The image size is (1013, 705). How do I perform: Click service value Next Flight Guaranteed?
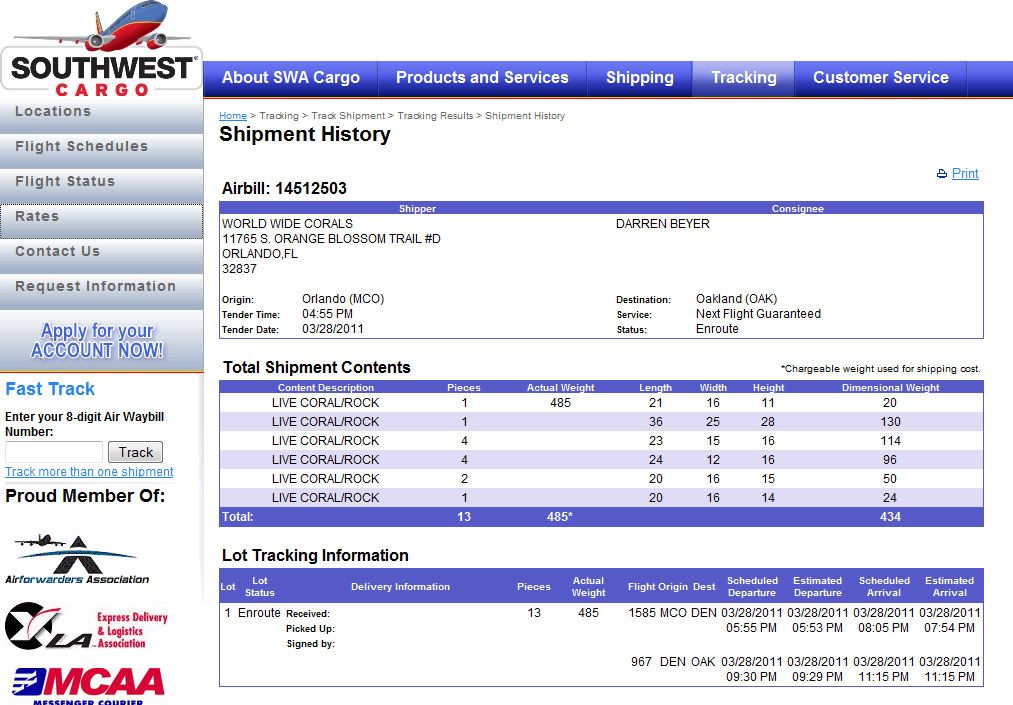[x=758, y=314]
